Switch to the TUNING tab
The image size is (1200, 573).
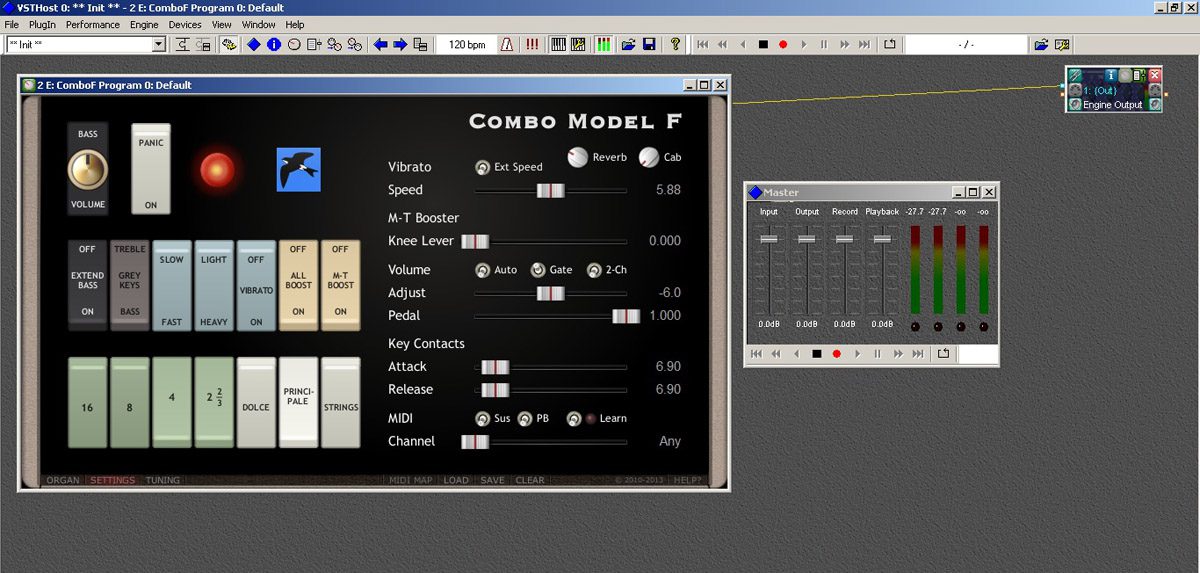click(163, 480)
